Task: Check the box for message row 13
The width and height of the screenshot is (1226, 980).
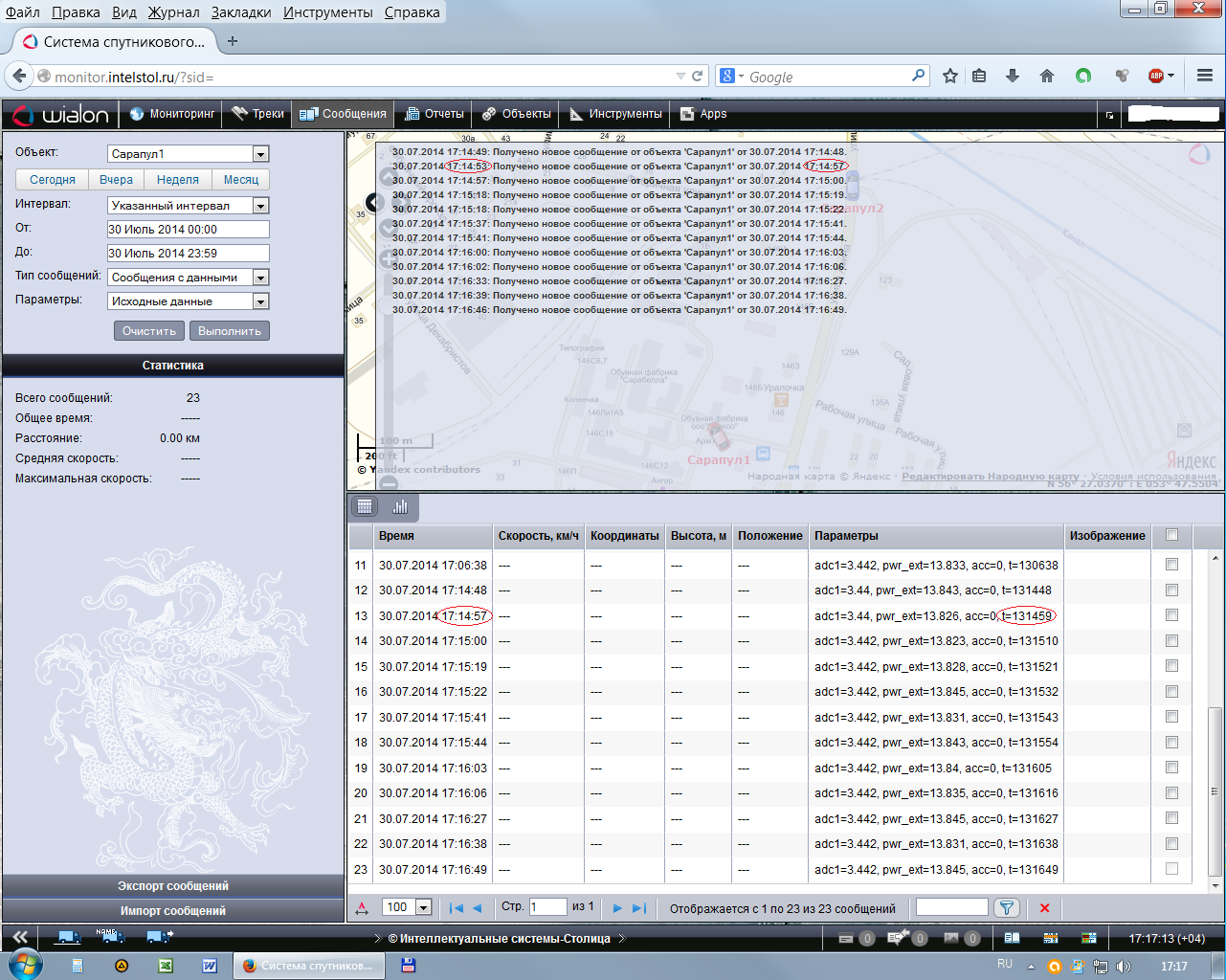Action: point(1171,616)
